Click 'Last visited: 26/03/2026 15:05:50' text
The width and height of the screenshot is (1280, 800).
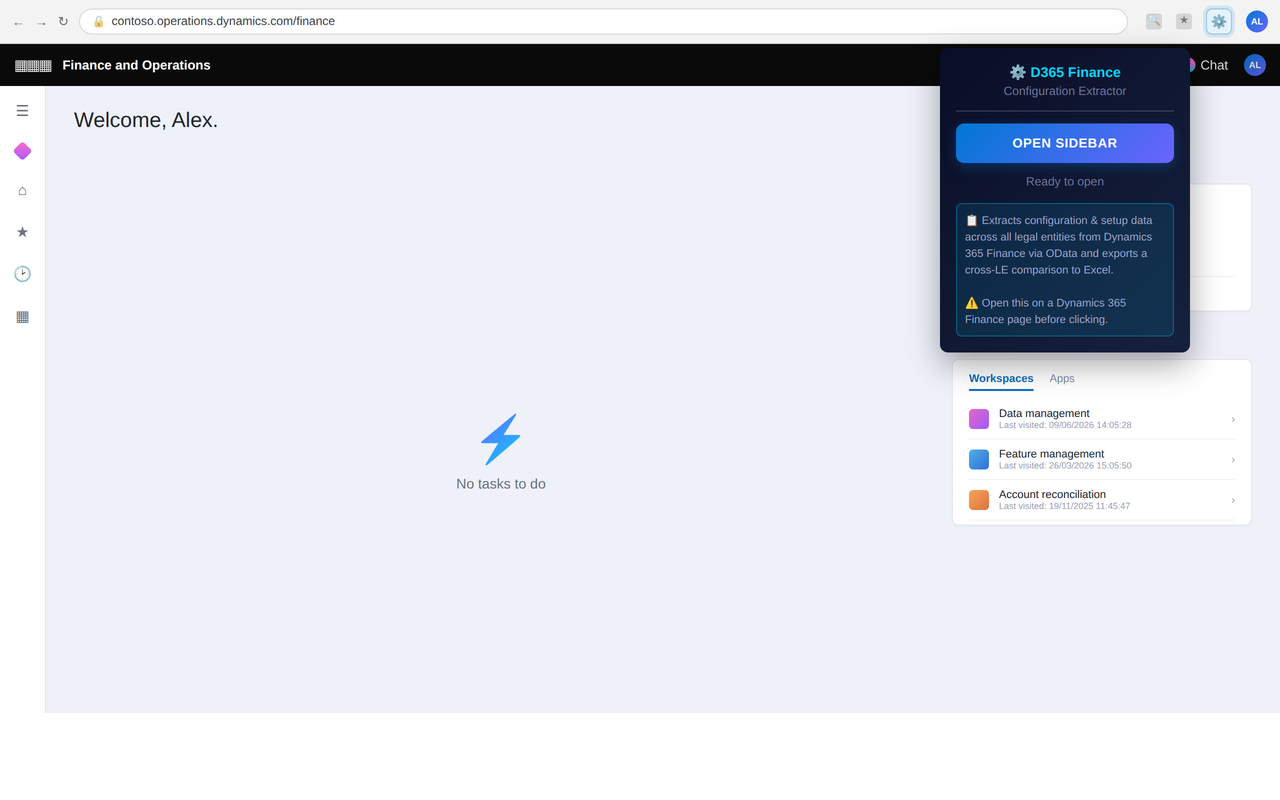[1065, 465]
